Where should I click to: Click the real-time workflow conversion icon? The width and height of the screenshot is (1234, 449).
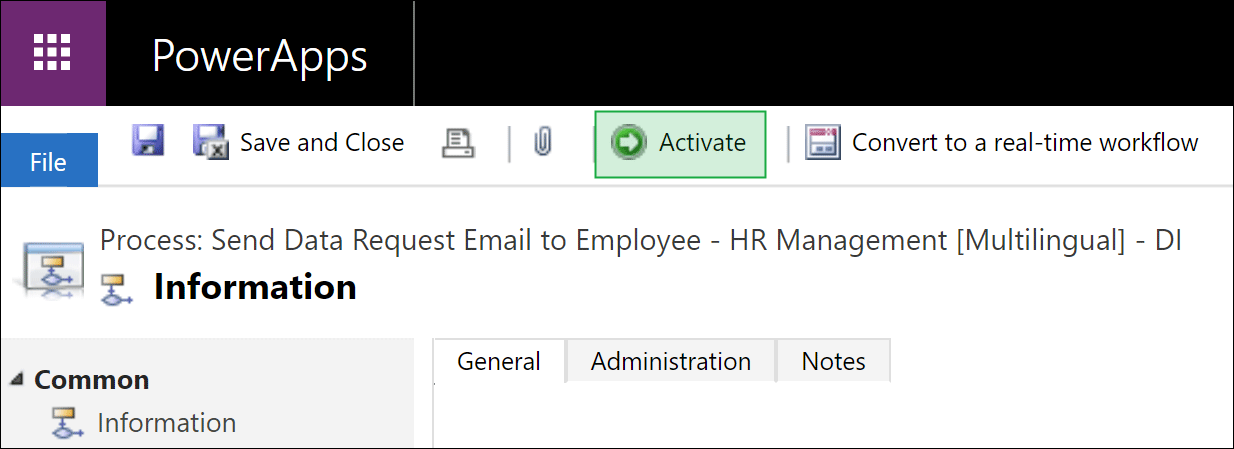[823, 143]
